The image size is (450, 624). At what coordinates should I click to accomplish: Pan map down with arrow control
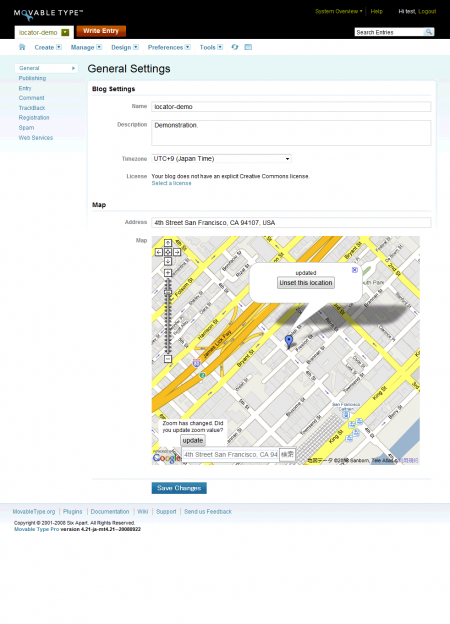(x=168, y=261)
